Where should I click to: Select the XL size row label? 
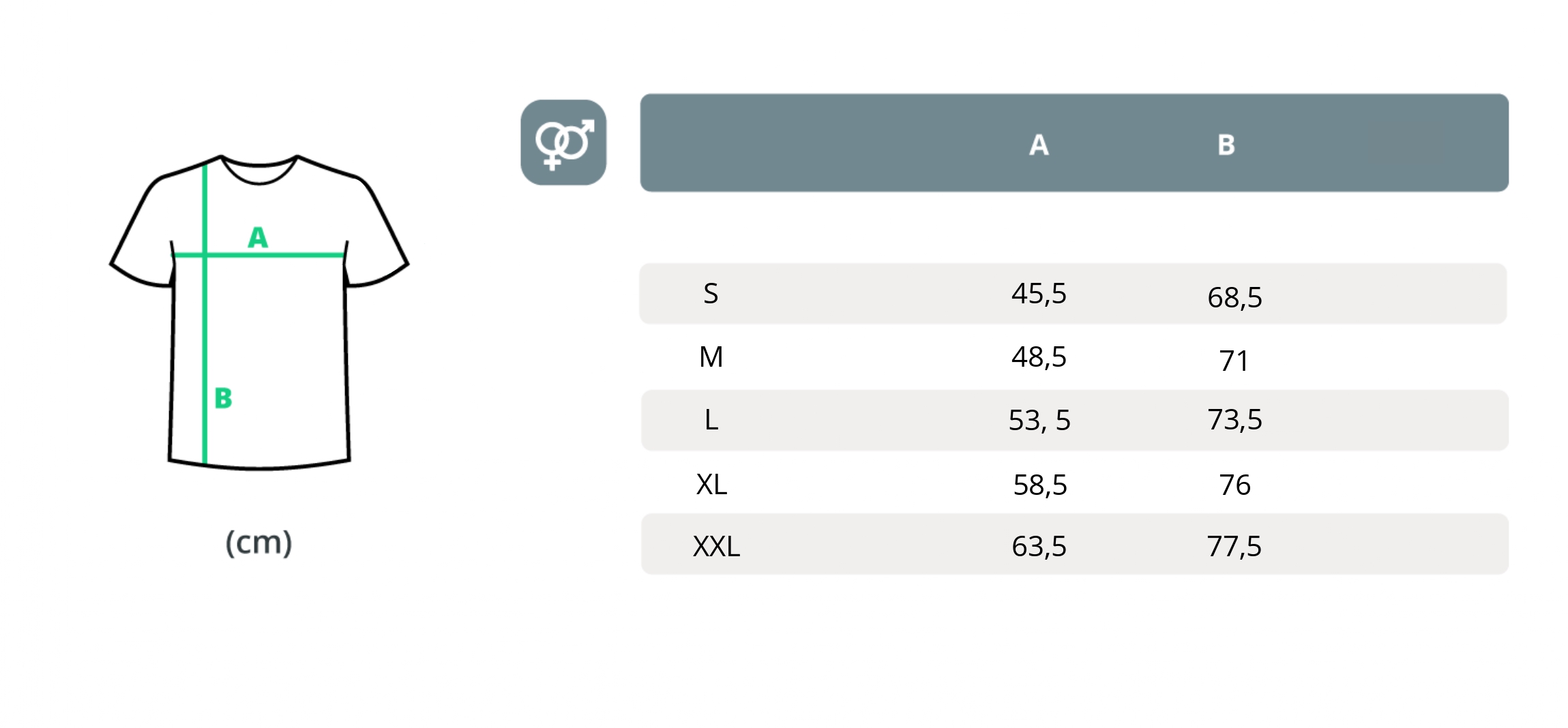[711, 485]
